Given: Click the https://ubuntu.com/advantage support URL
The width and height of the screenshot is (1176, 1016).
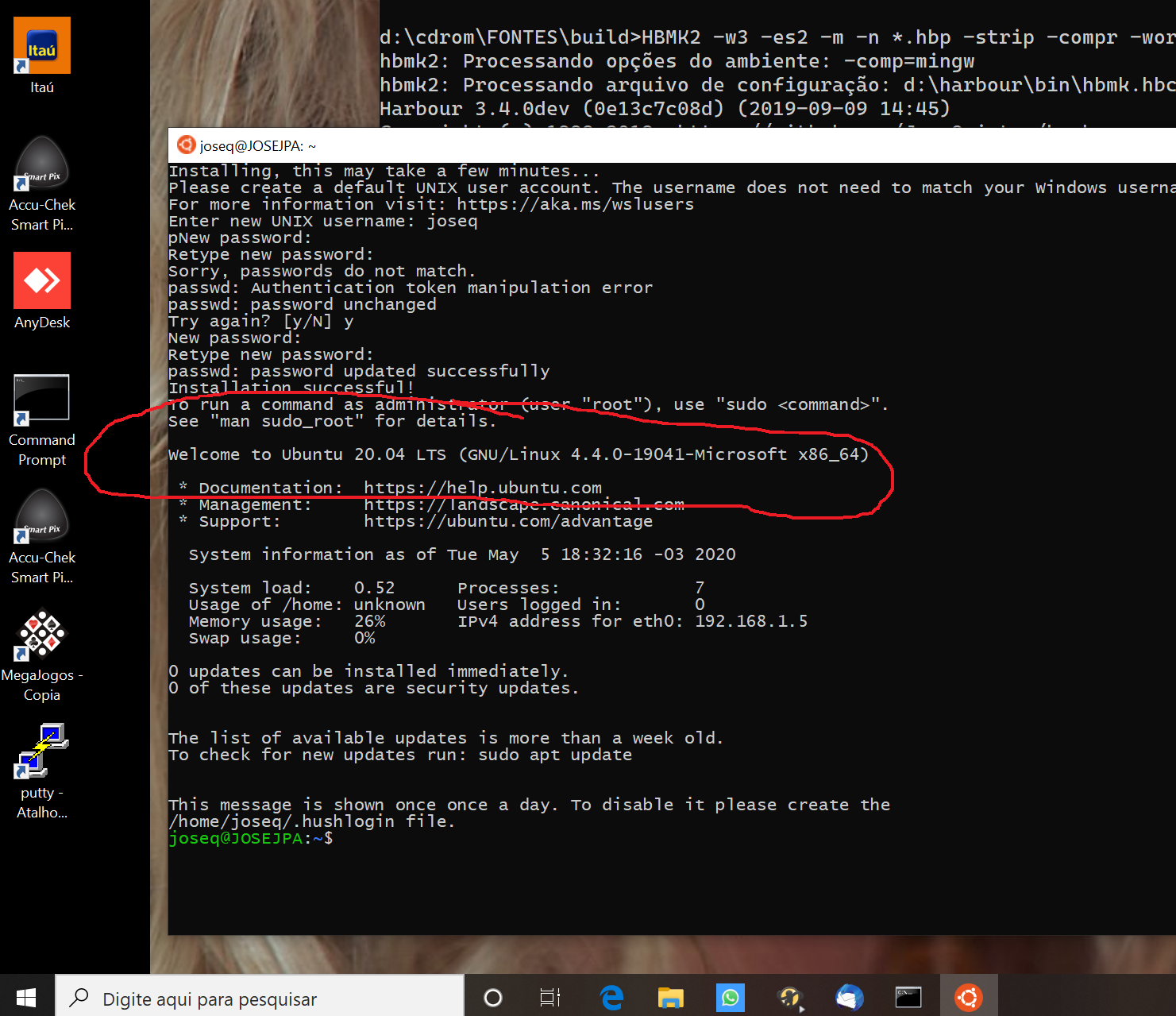Looking at the screenshot, I should pyautogui.click(x=508, y=521).
